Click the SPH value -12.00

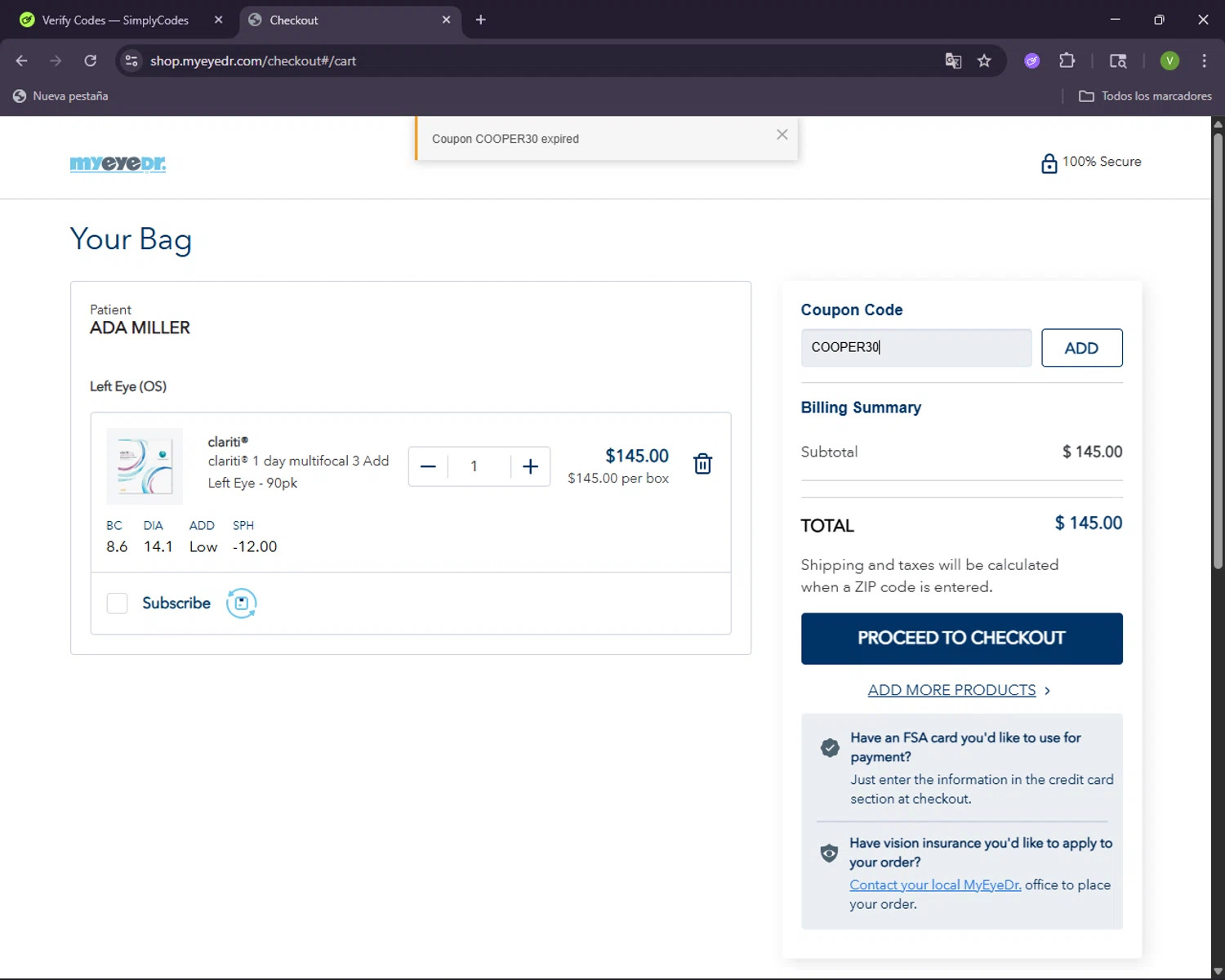(255, 547)
